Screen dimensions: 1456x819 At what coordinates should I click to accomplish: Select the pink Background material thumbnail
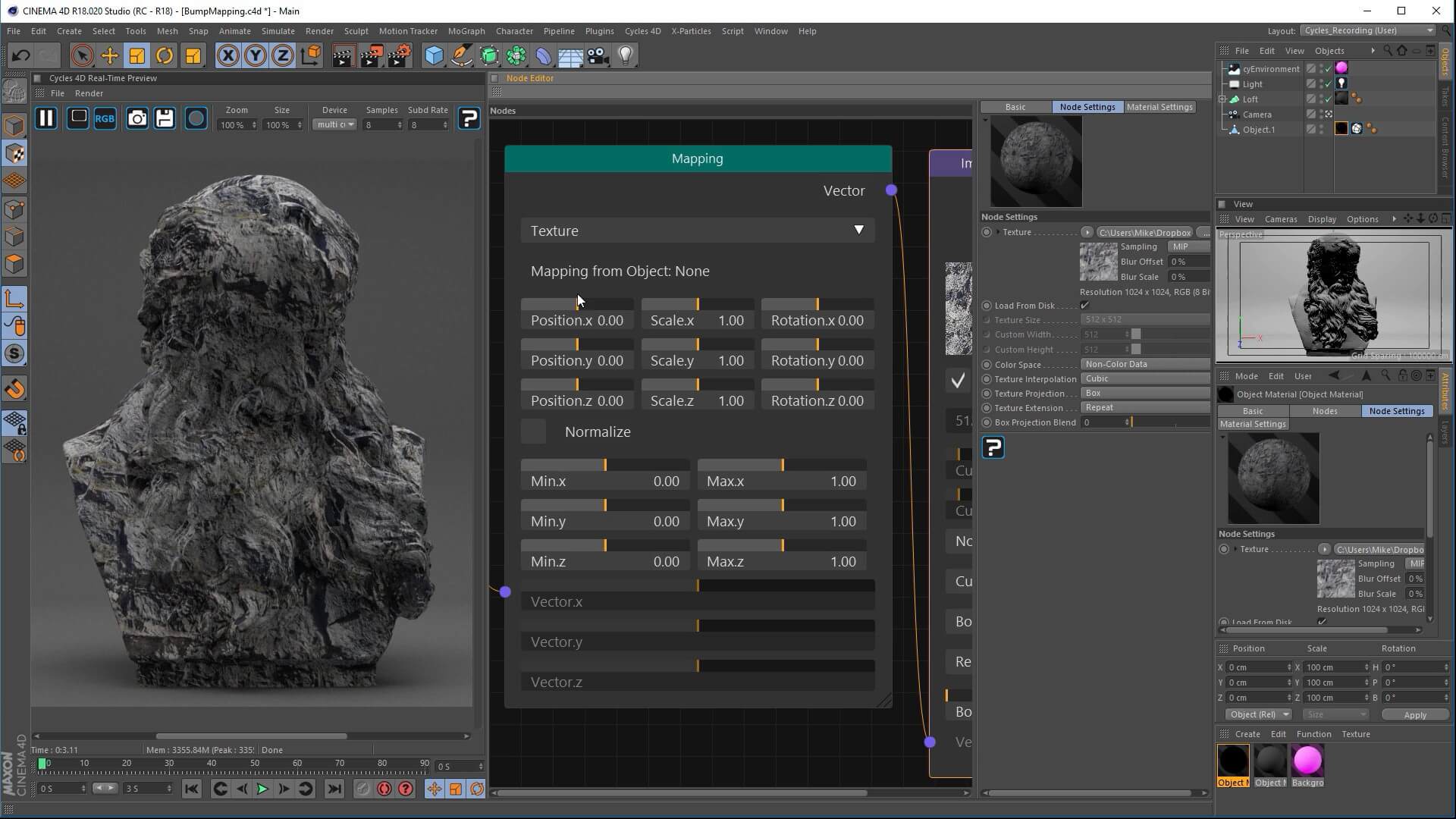[x=1307, y=761]
